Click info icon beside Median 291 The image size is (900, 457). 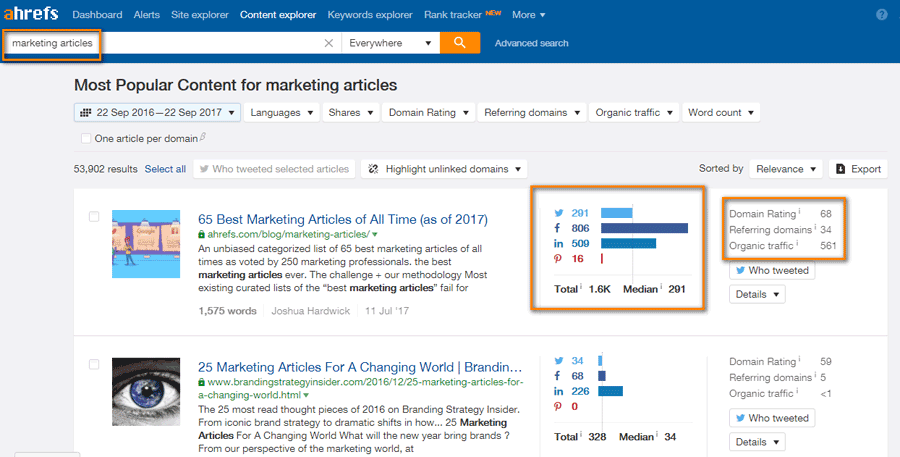[661, 286]
